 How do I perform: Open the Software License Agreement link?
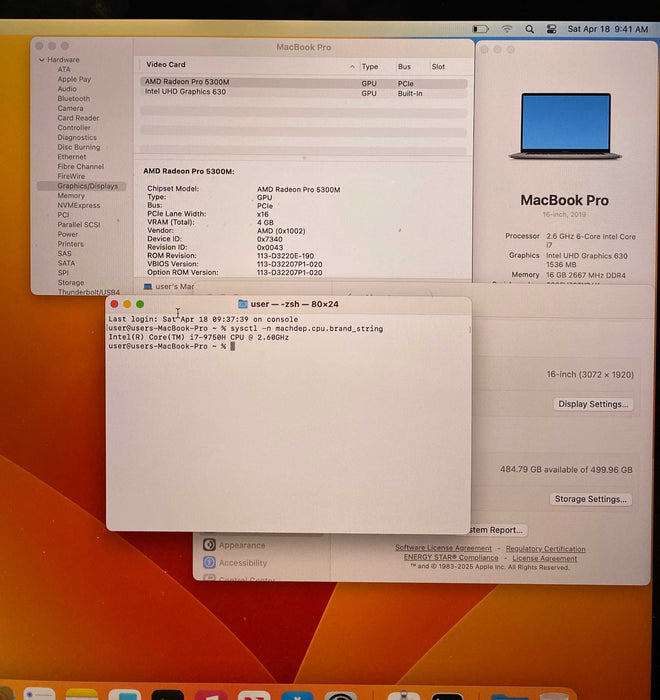coord(443,548)
